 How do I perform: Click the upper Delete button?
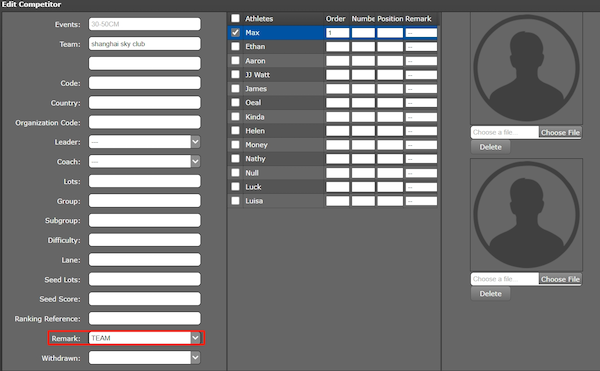point(490,147)
